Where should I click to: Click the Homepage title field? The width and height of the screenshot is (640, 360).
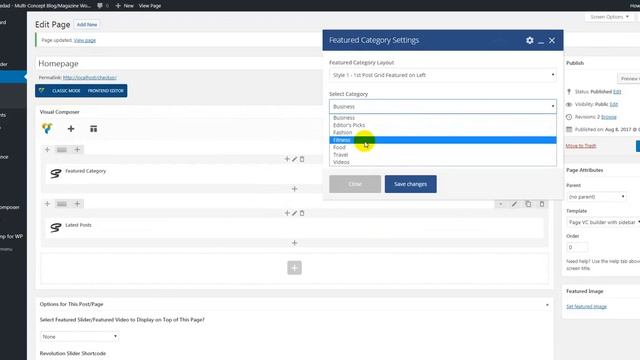point(179,64)
